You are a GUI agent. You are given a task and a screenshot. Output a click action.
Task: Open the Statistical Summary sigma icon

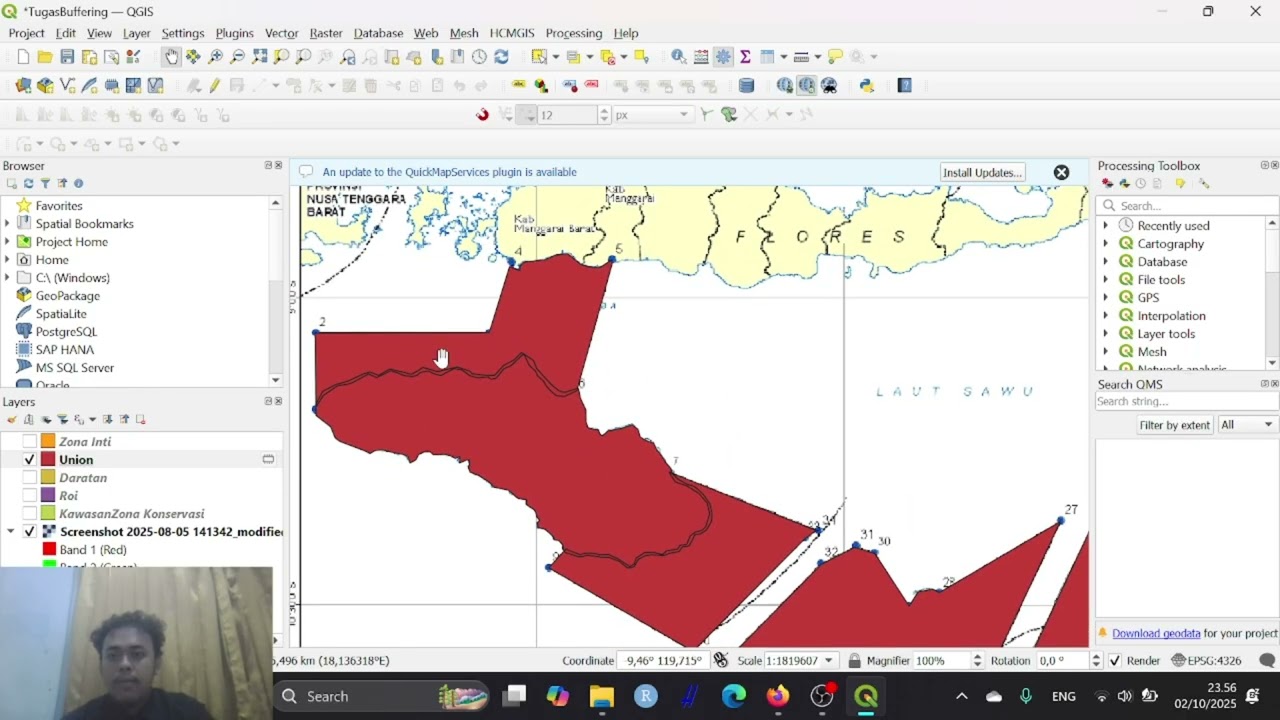tap(745, 57)
